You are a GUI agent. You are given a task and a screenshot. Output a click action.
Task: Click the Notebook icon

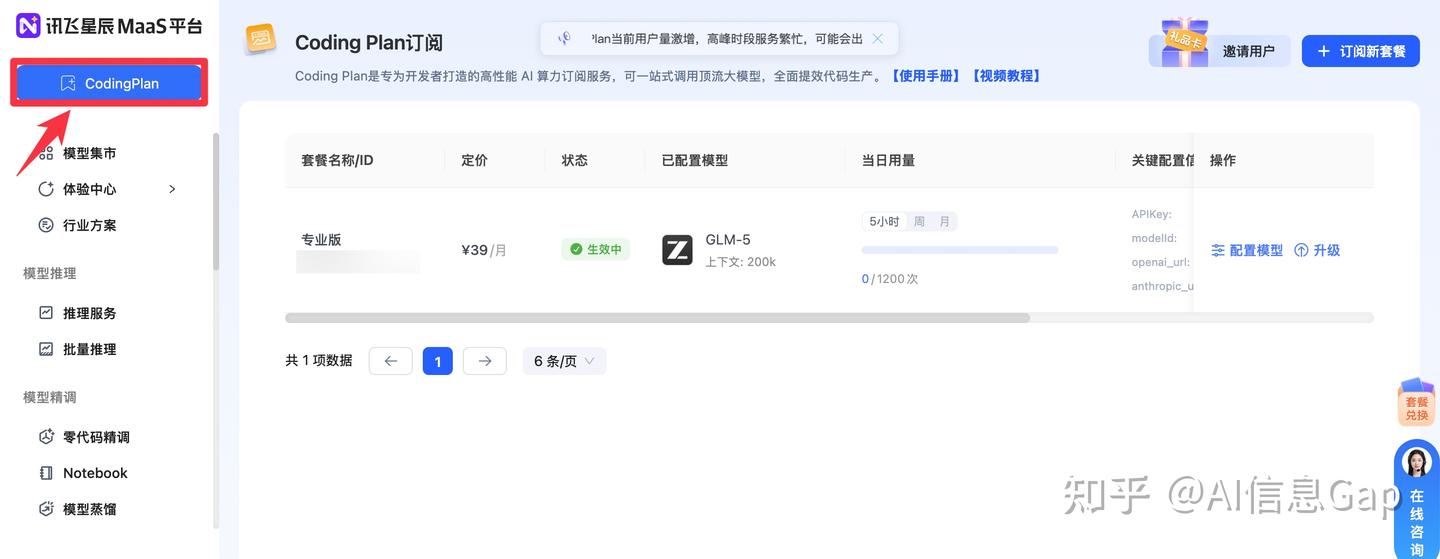pos(46,473)
